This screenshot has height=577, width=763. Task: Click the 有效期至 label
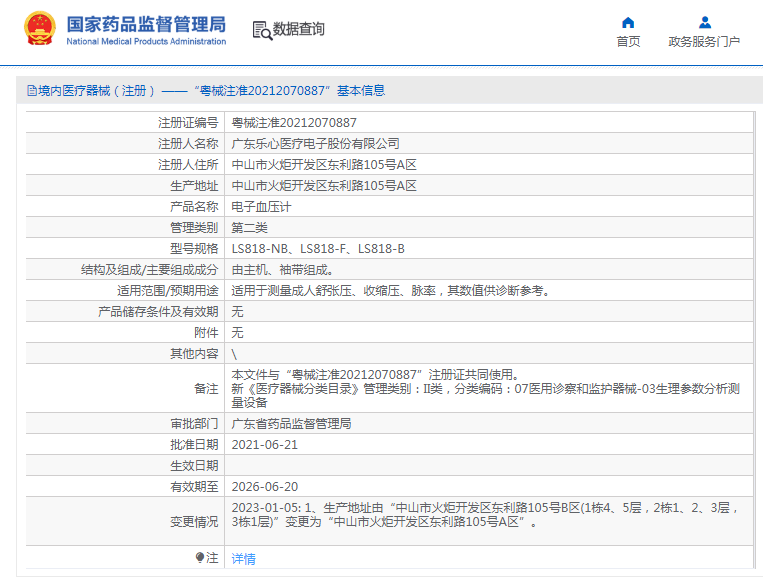(194, 487)
